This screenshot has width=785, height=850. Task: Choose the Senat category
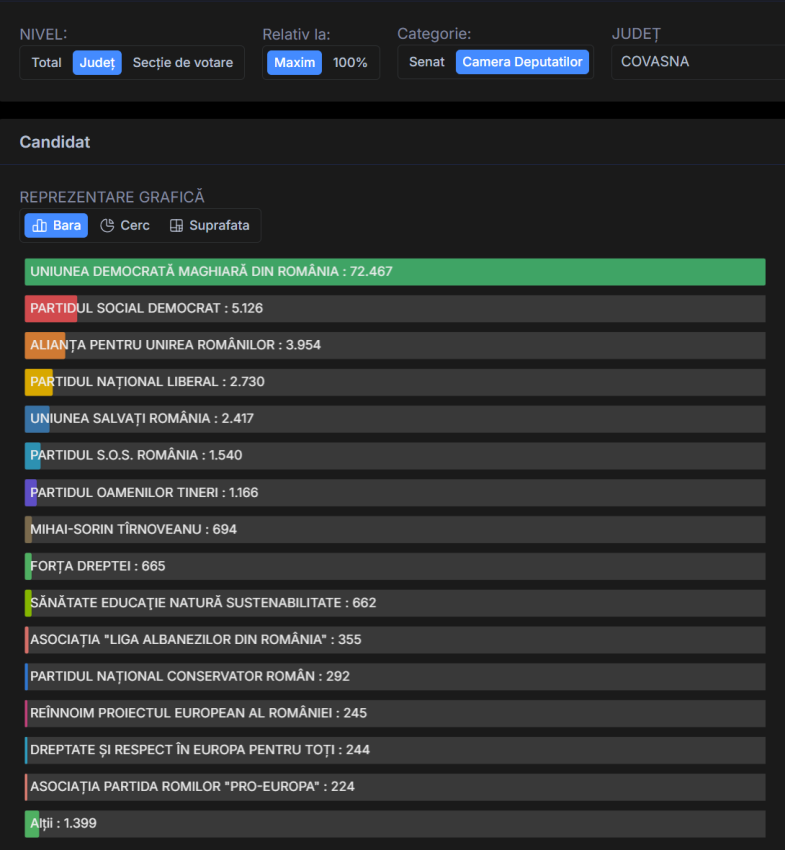(427, 62)
